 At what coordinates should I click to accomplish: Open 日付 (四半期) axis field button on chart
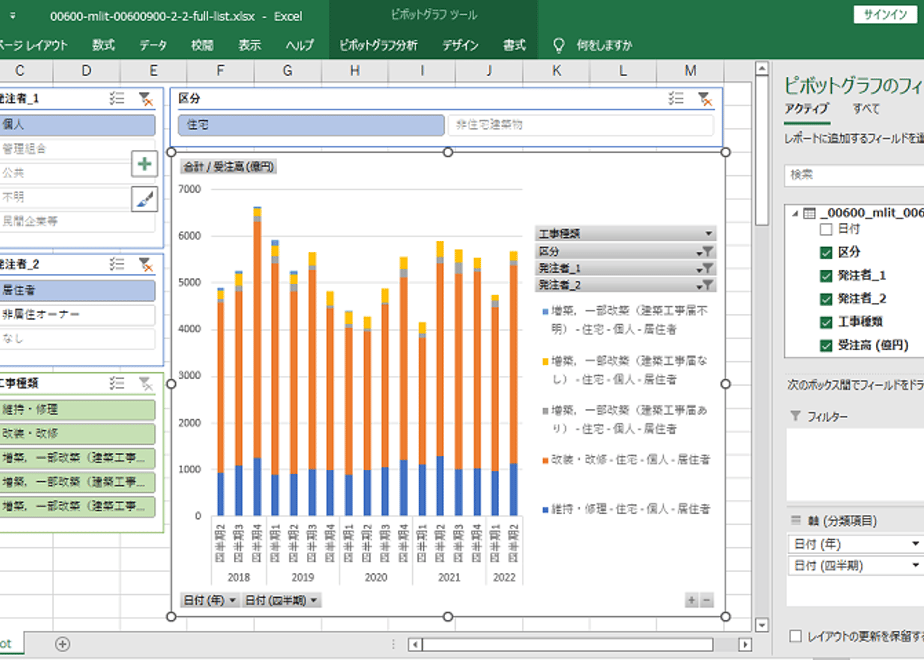(x=281, y=600)
